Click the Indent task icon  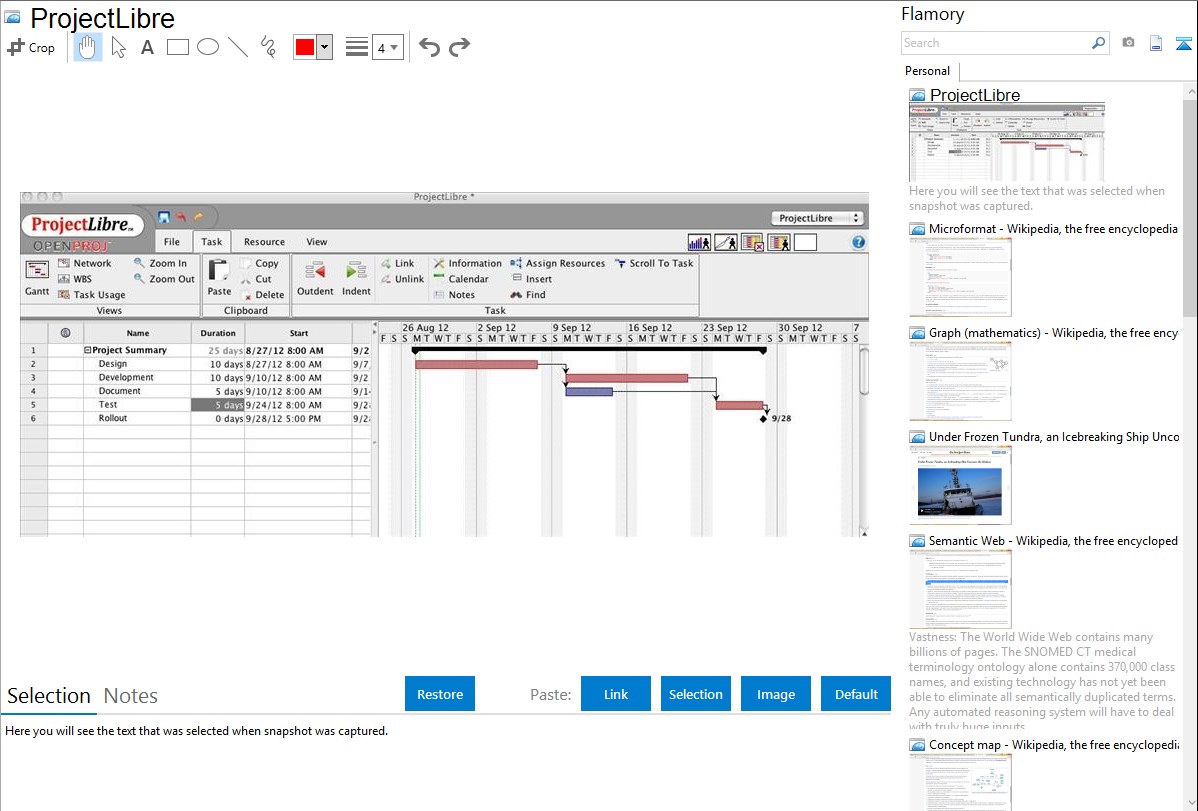point(356,271)
